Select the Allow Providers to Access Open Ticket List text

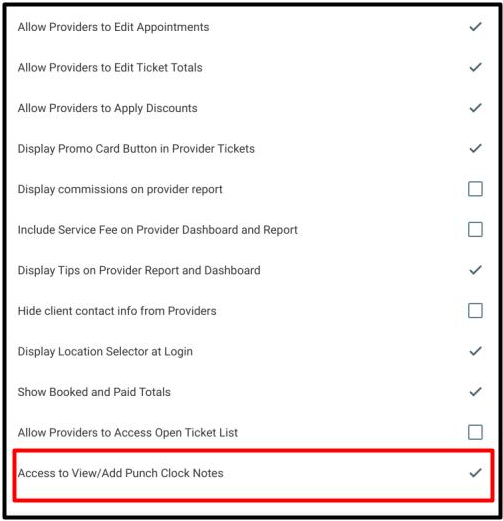click(x=128, y=433)
